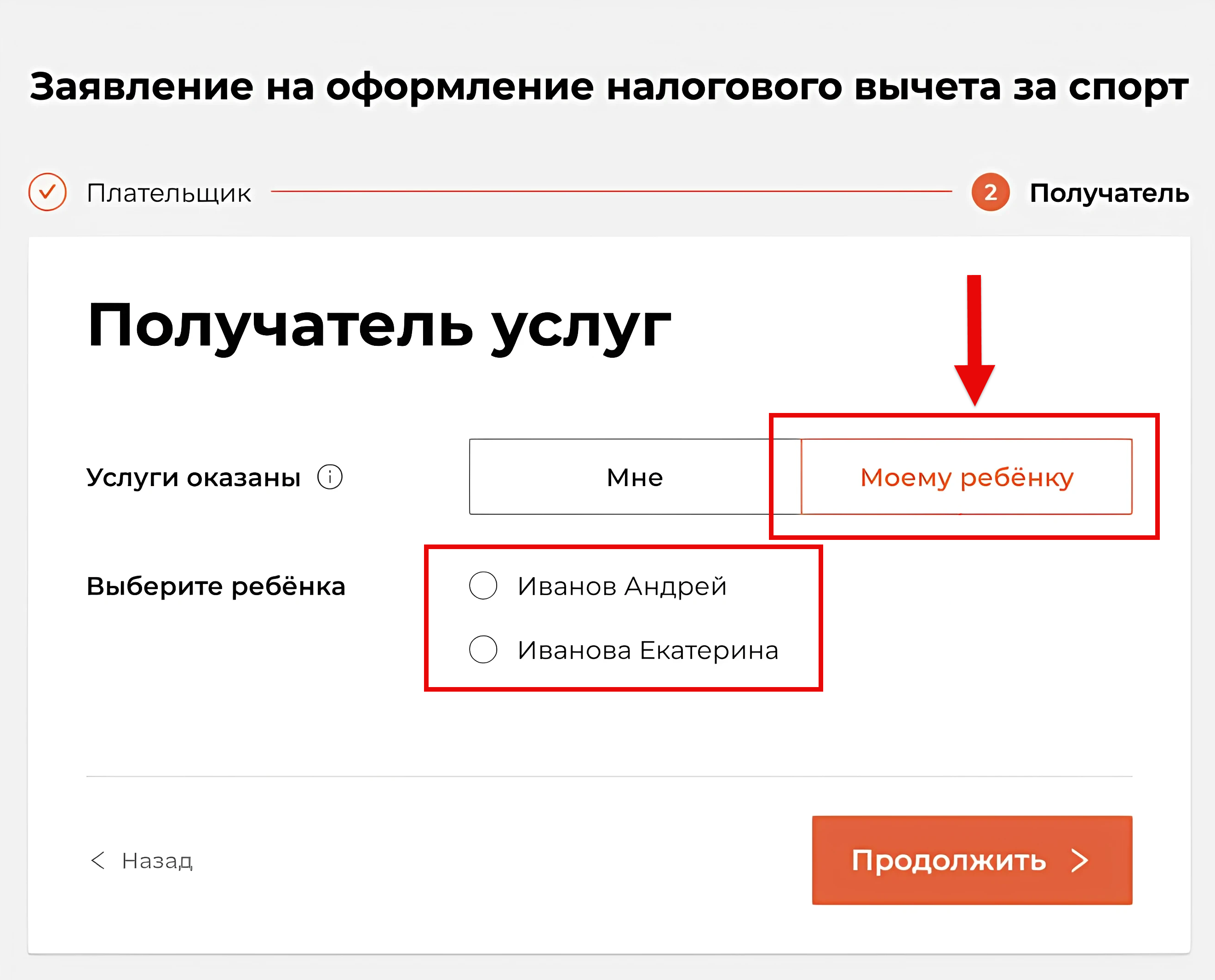Select the Иванов Андрей radio button
Image resolution: width=1215 pixels, height=980 pixels.
pyautogui.click(x=483, y=585)
